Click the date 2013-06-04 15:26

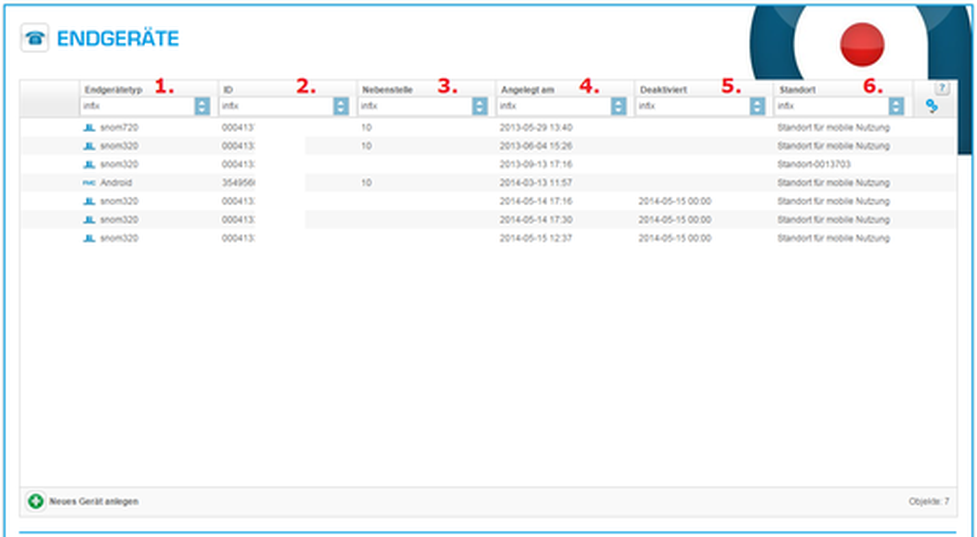[536, 146]
